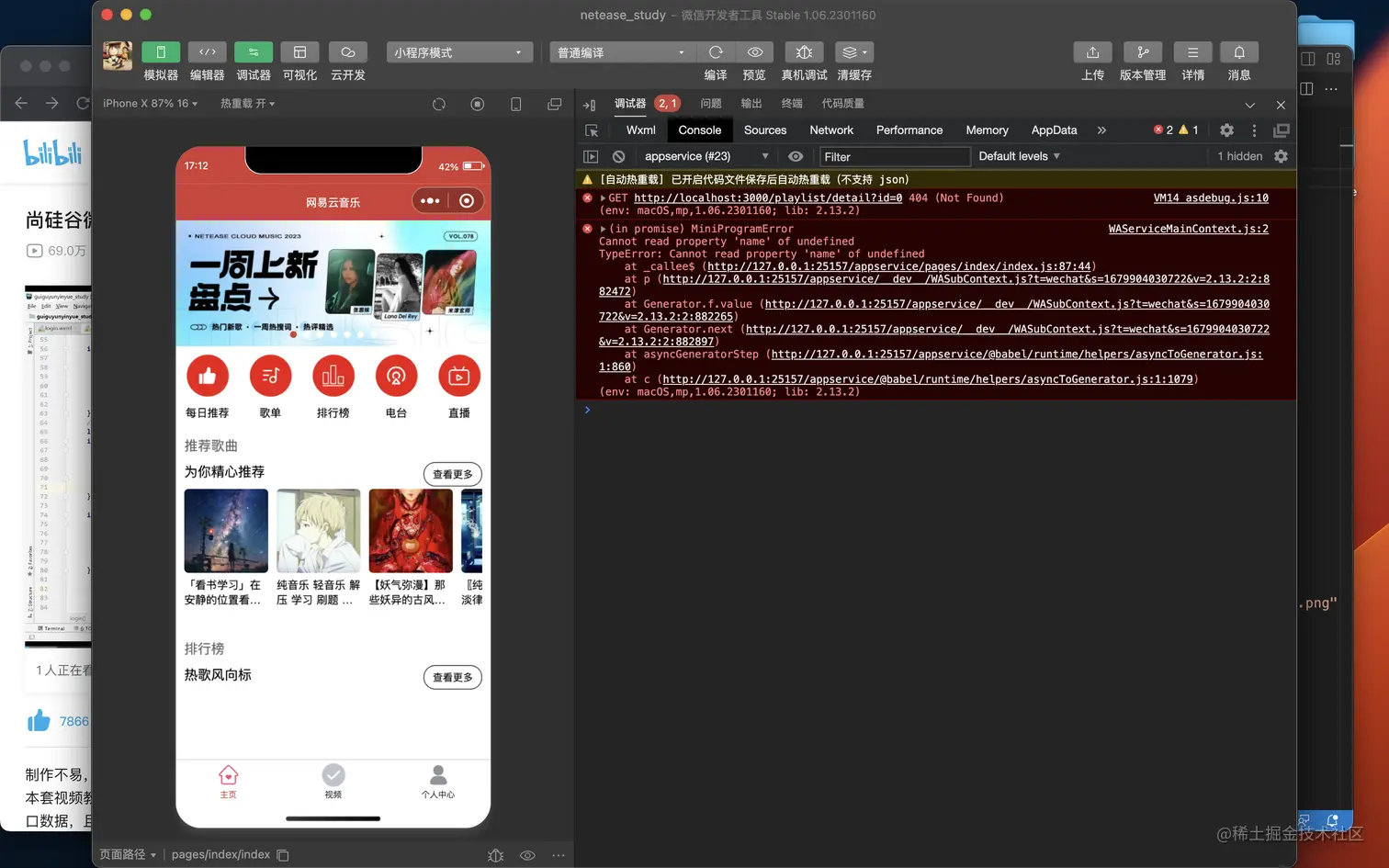Tap the 每日推荐 daily recommend icon in simulator
Image resolution: width=1389 pixels, height=868 pixels.
tap(207, 376)
